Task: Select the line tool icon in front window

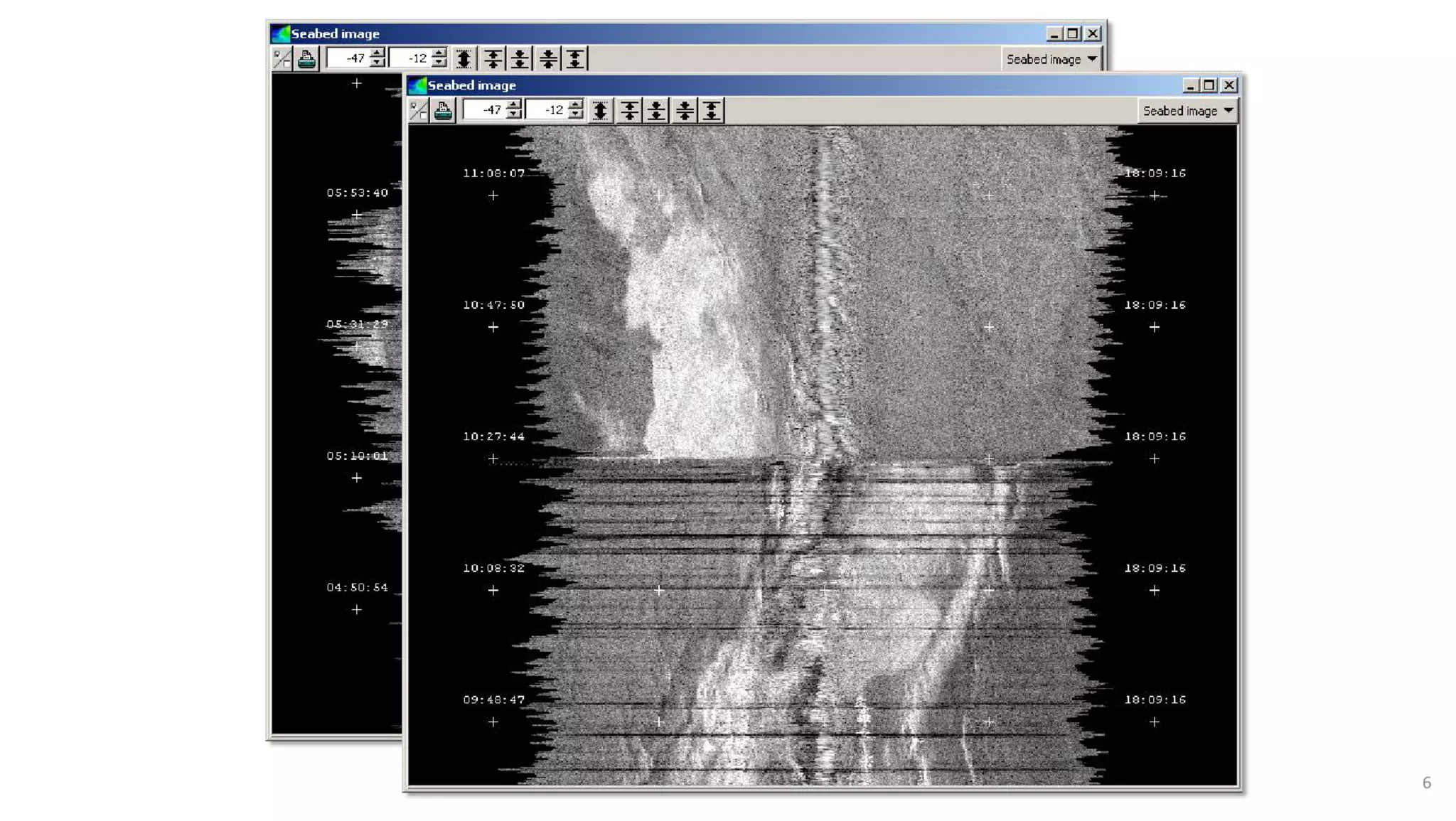Action: pos(419,111)
